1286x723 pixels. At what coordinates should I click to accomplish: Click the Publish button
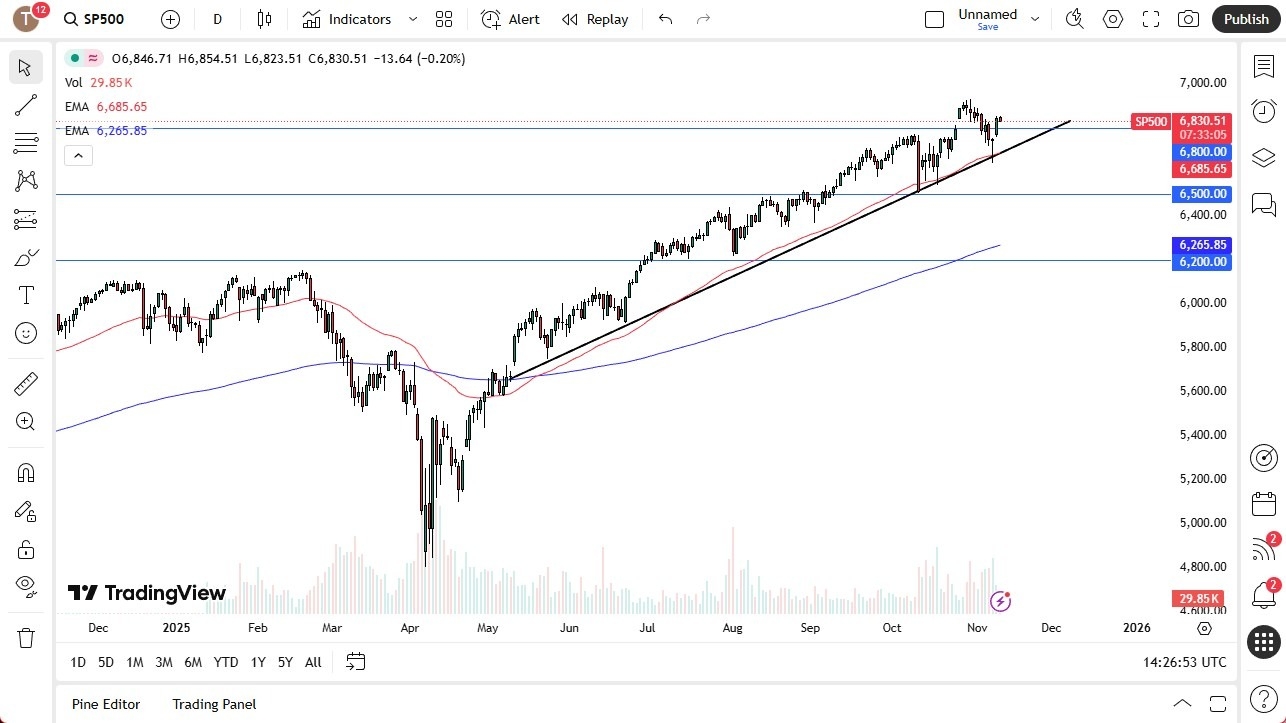coord(1245,19)
